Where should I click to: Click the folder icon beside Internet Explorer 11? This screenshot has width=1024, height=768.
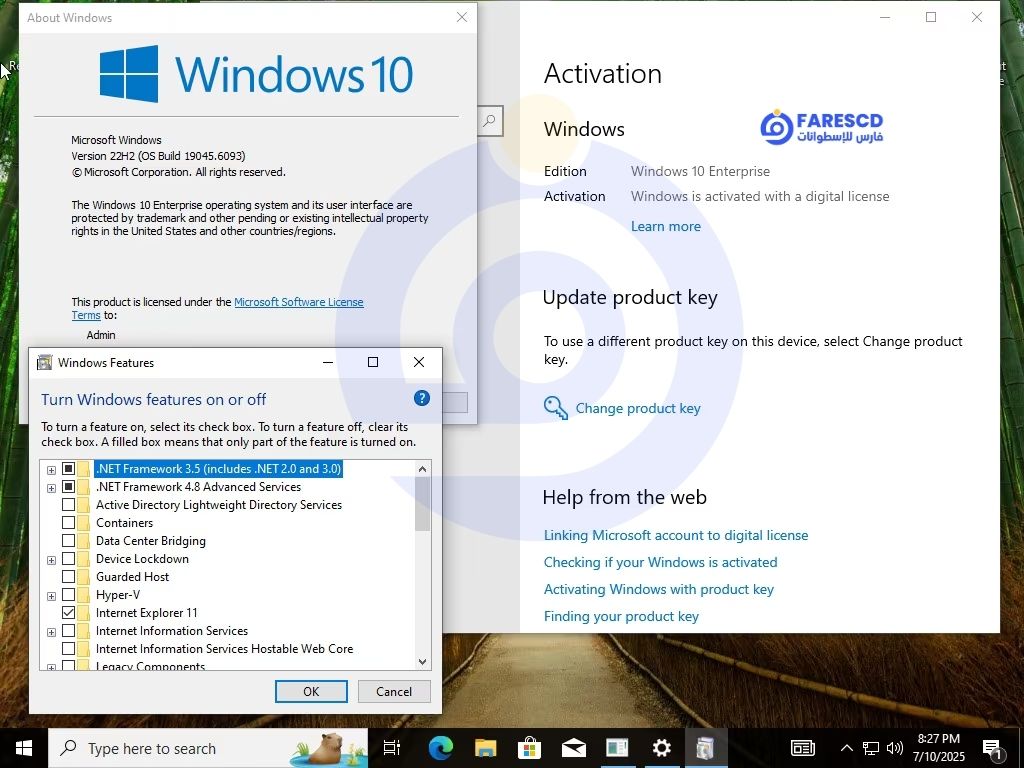click(x=84, y=613)
